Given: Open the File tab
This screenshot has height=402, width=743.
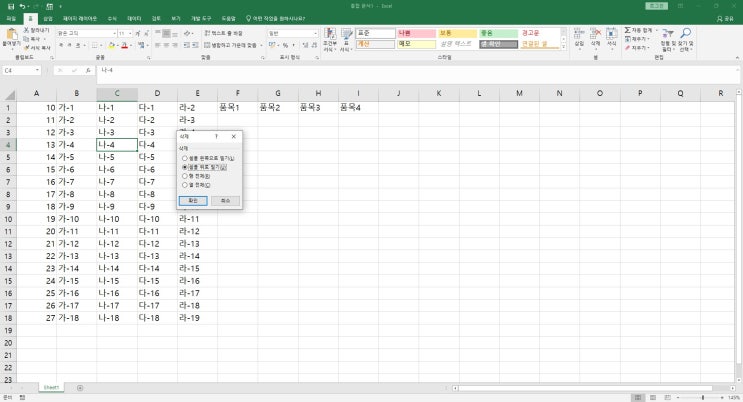Looking at the screenshot, I should [x=11, y=18].
